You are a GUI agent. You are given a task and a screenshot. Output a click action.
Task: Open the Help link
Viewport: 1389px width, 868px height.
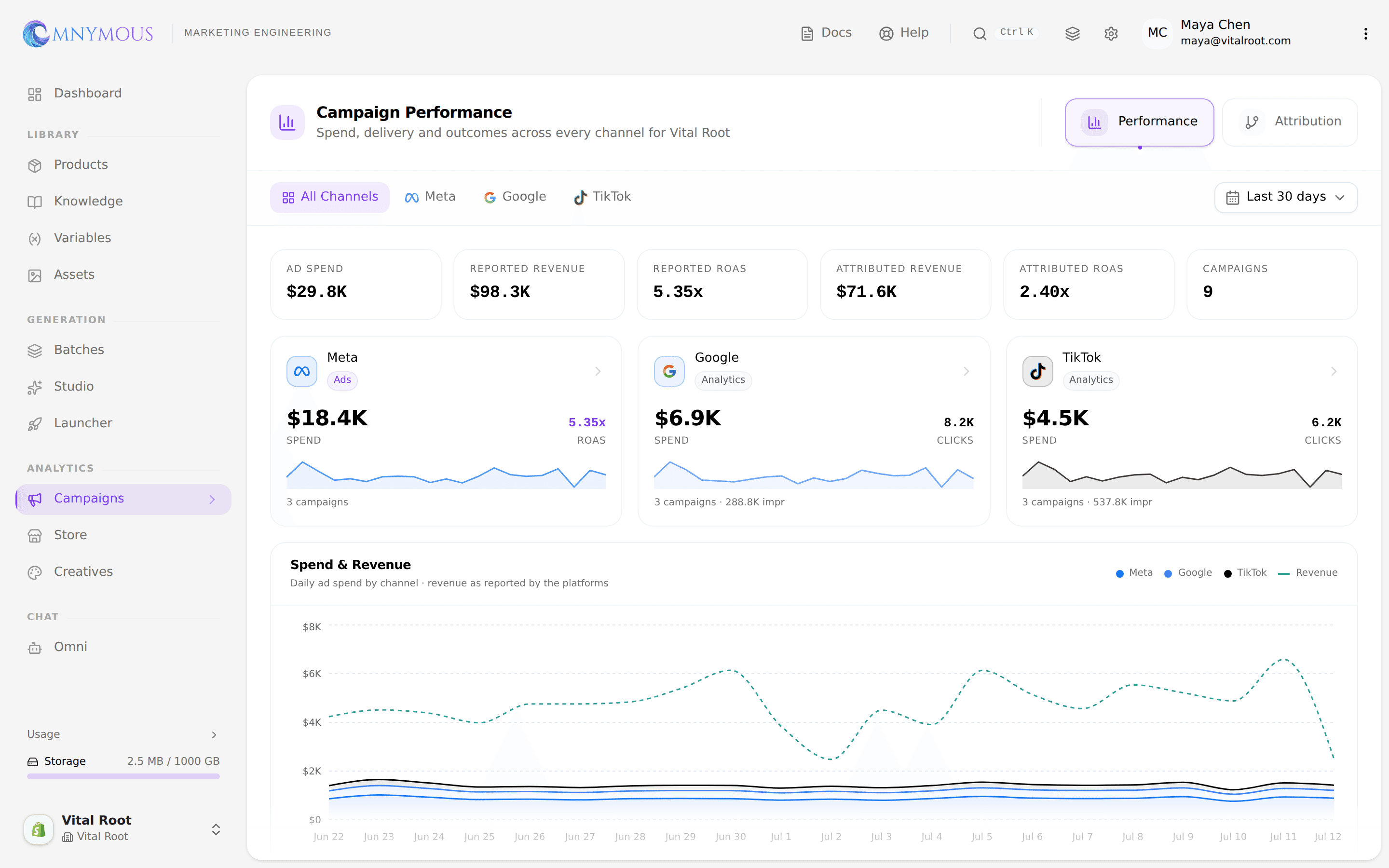tap(903, 33)
